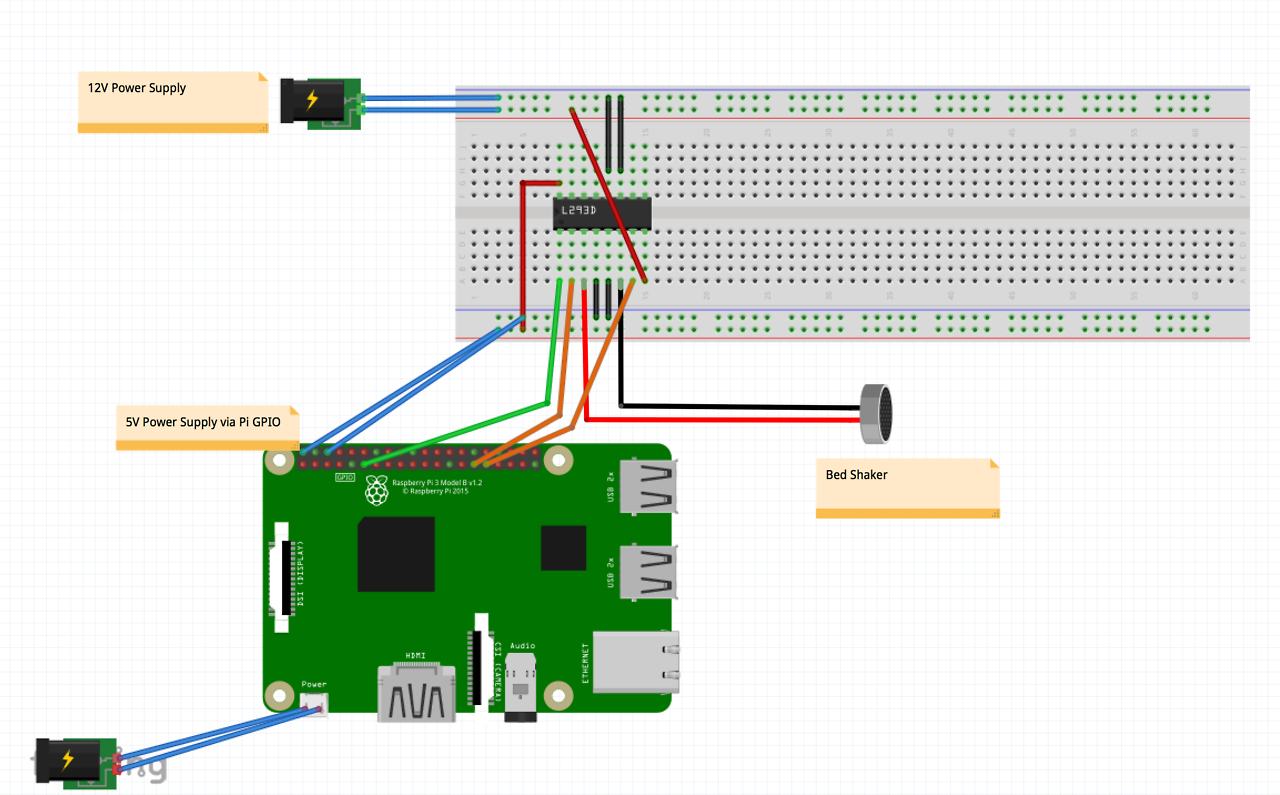This screenshot has width=1280, height=795.
Task: Click the Raspberry Pi raspberry logo
Action: click(x=376, y=490)
